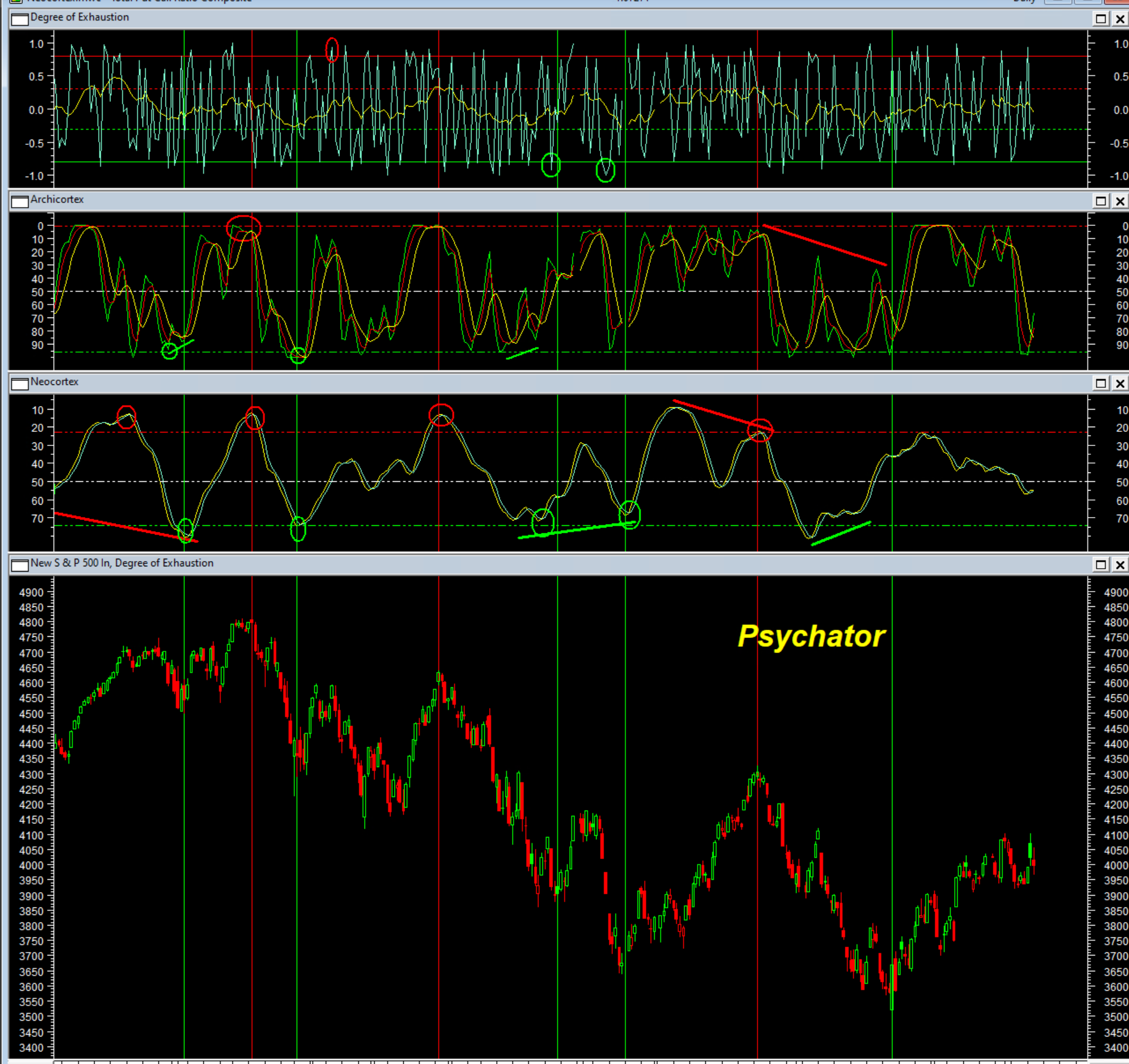Image resolution: width=1129 pixels, height=1064 pixels.
Task: Close the Degree of Exhaustion panel
Action: click(1120, 19)
